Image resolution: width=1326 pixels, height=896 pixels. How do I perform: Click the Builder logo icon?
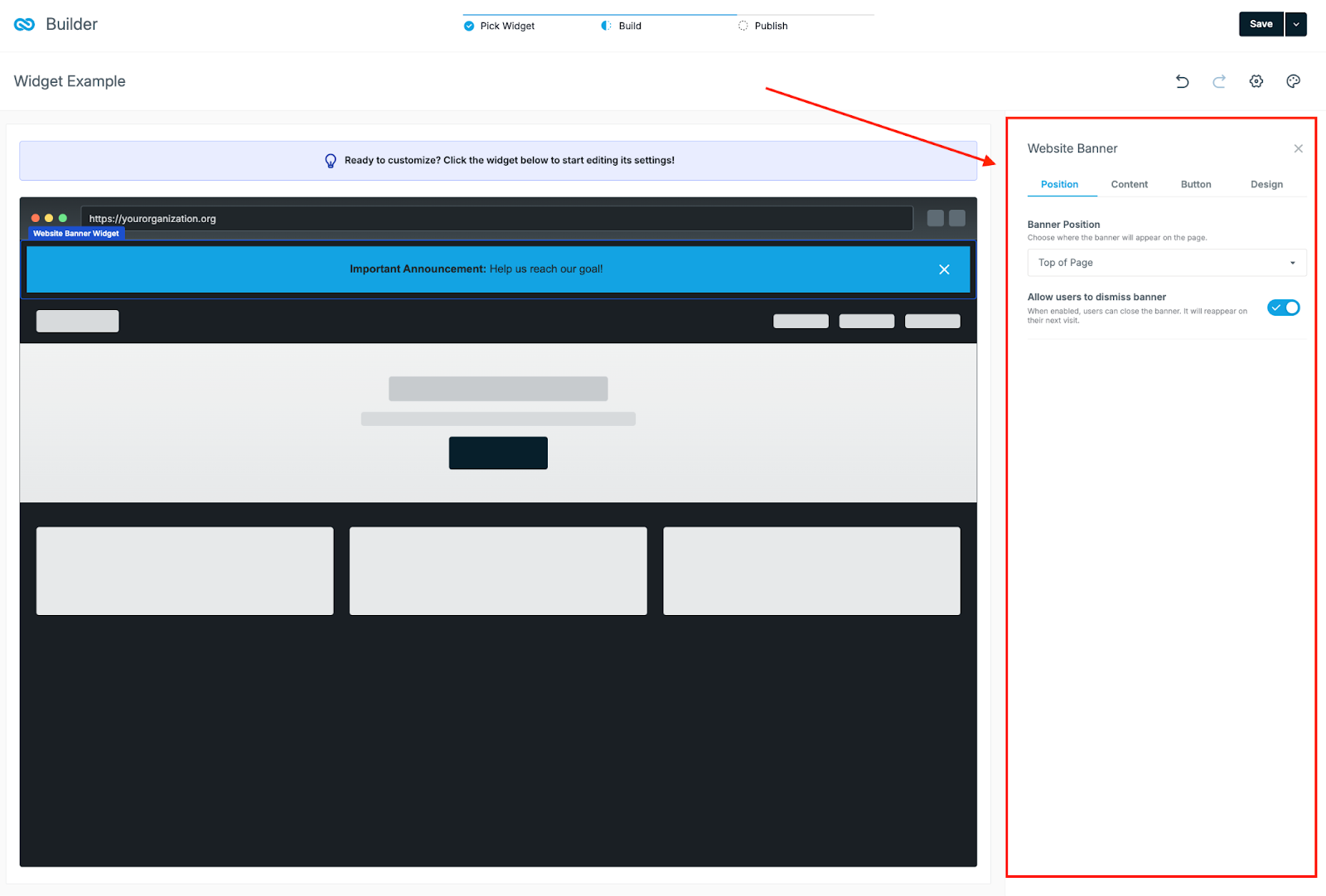(25, 24)
